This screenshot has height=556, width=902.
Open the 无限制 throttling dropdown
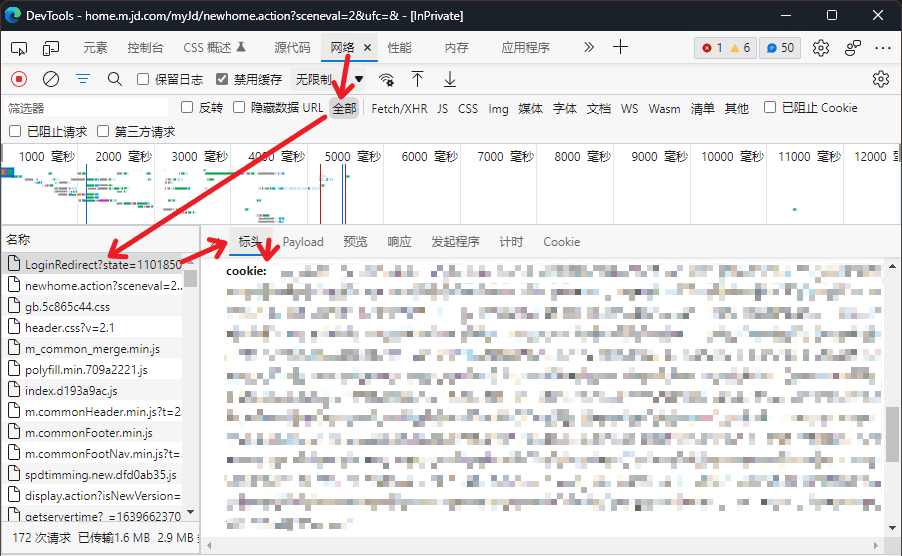click(x=328, y=79)
